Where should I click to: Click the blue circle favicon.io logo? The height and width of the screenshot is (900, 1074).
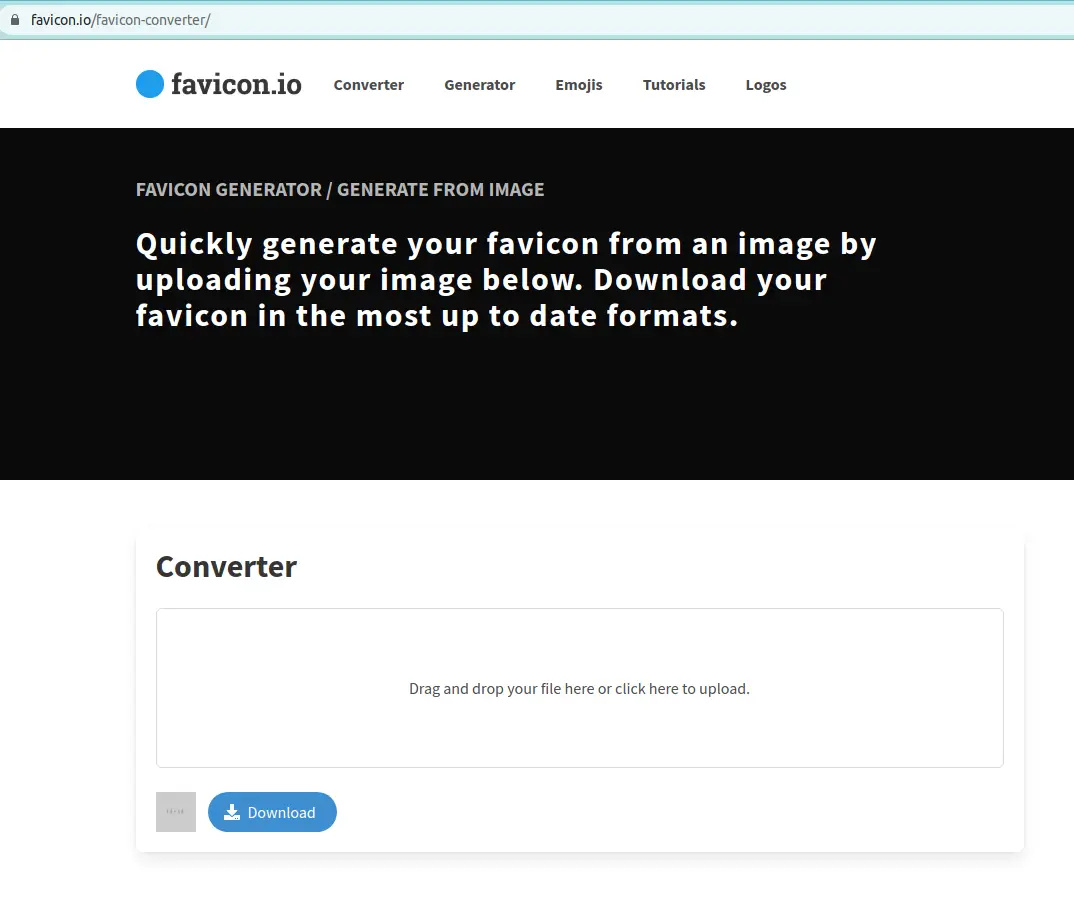(x=149, y=85)
